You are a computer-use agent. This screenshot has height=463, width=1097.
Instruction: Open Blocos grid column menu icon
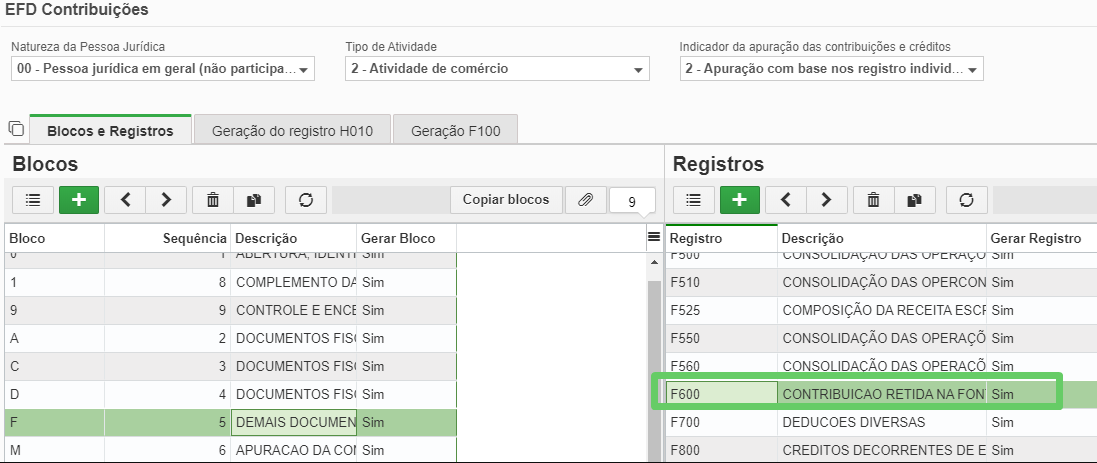click(654, 237)
